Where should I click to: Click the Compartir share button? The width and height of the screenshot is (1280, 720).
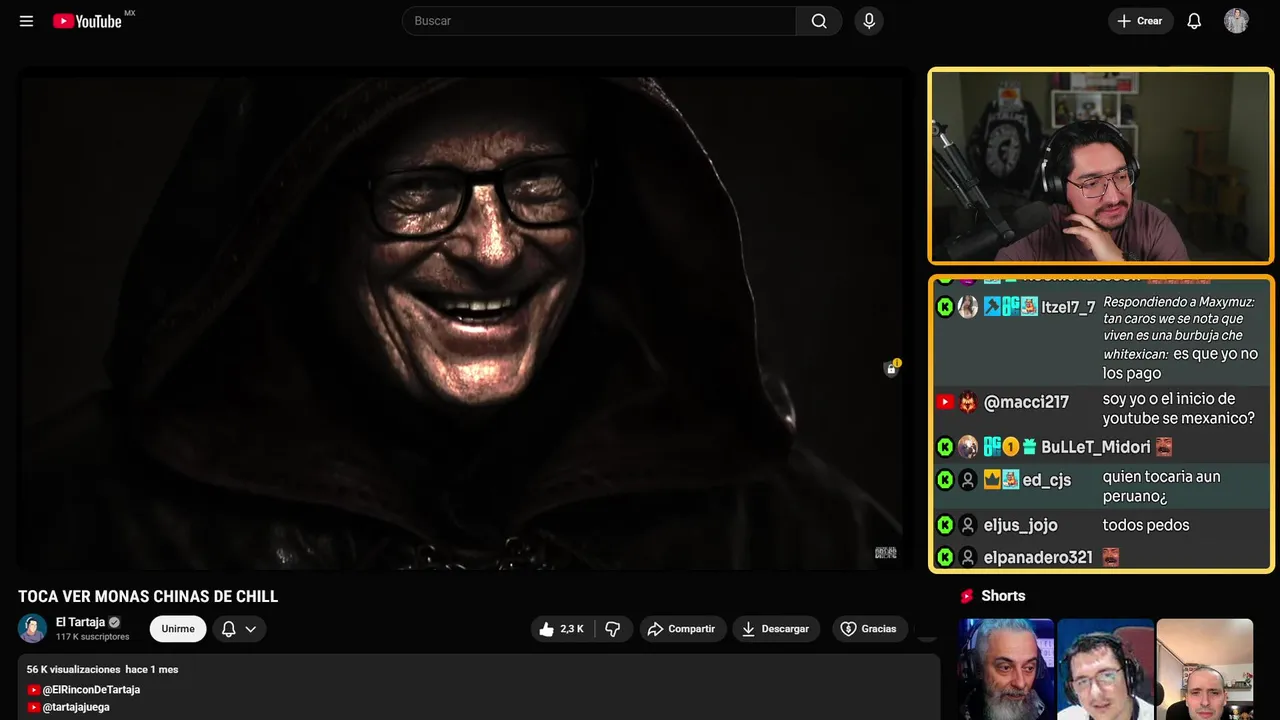pos(683,629)
